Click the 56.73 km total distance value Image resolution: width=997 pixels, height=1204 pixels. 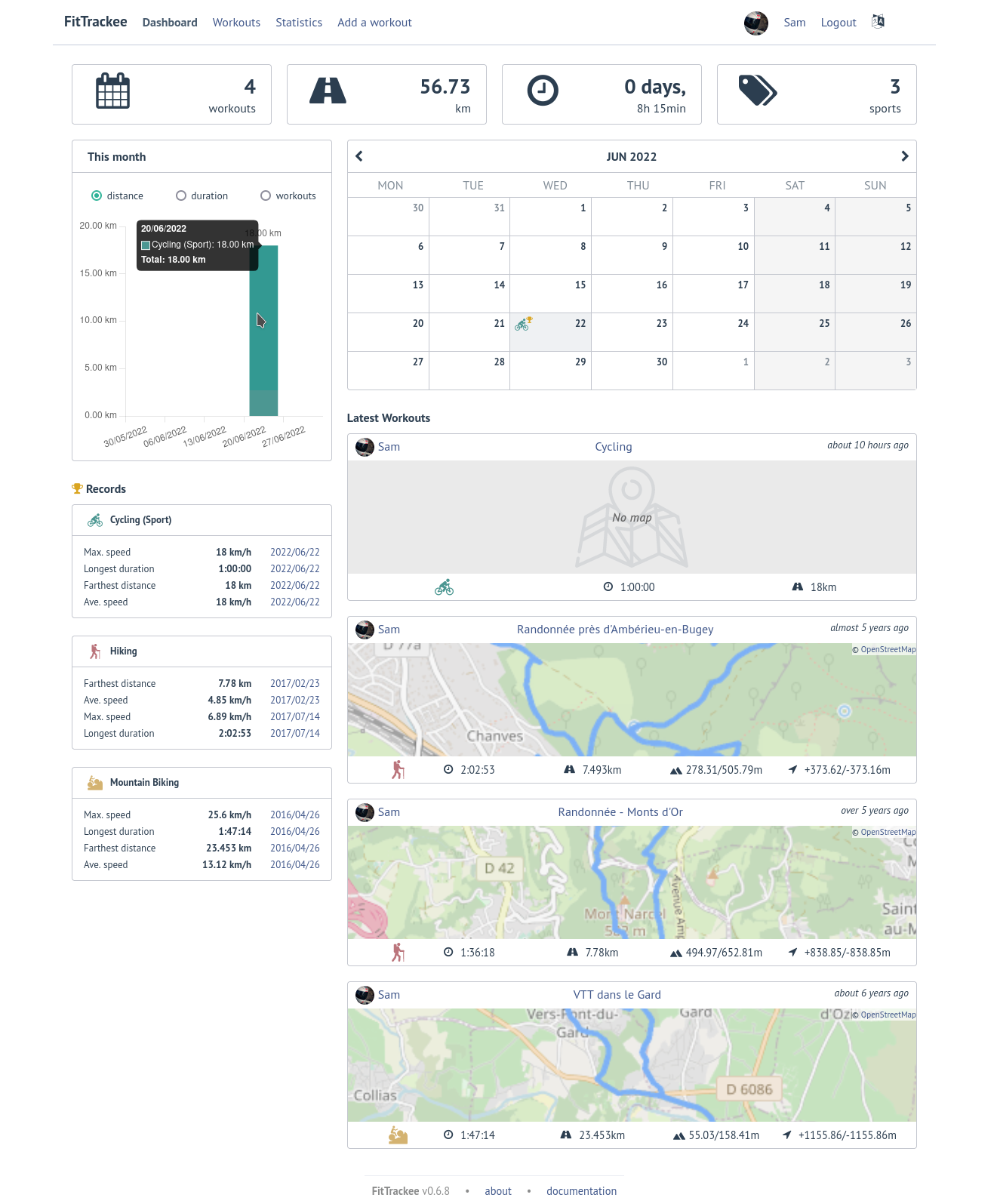445,87
